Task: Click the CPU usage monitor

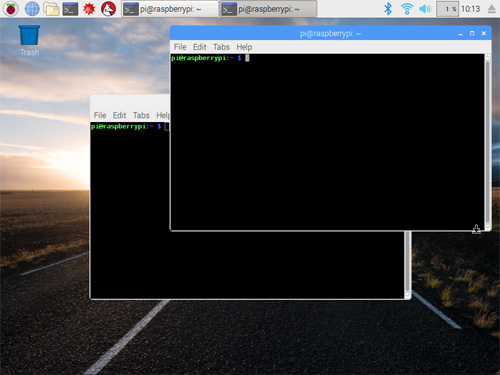Action: (448, 9)
